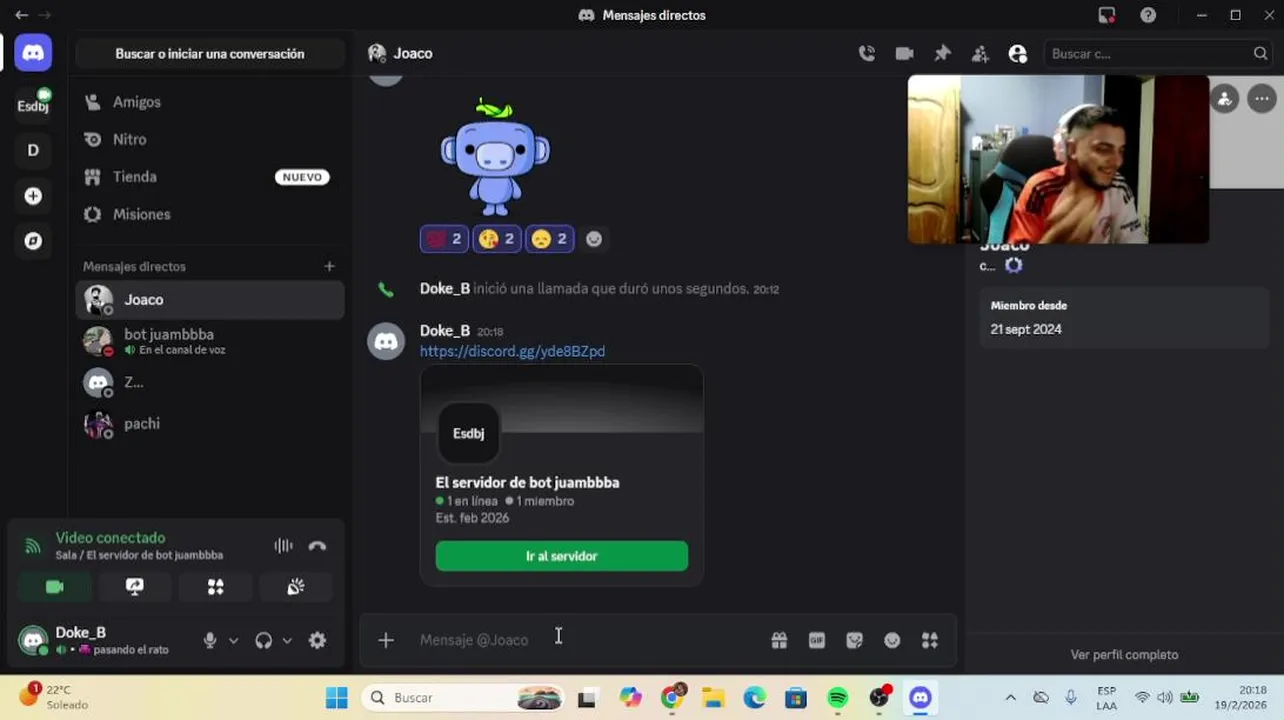The image size is (1284, 720).
Task: Start a video call with Joaco
Action: pos(904,54)
